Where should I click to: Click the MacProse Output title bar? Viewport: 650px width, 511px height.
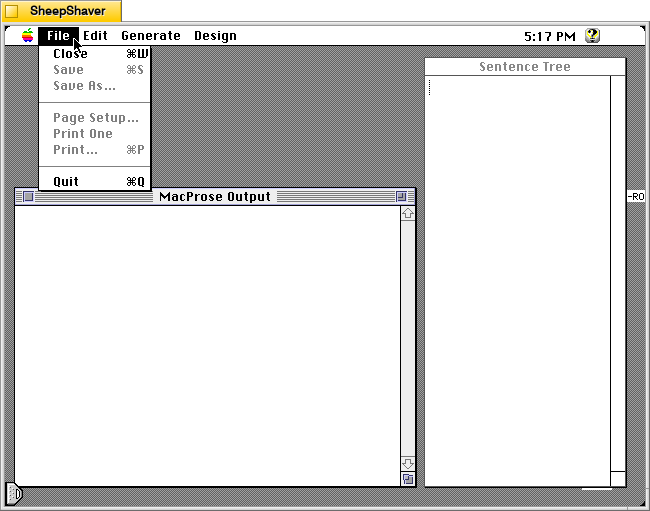[215, 196]
